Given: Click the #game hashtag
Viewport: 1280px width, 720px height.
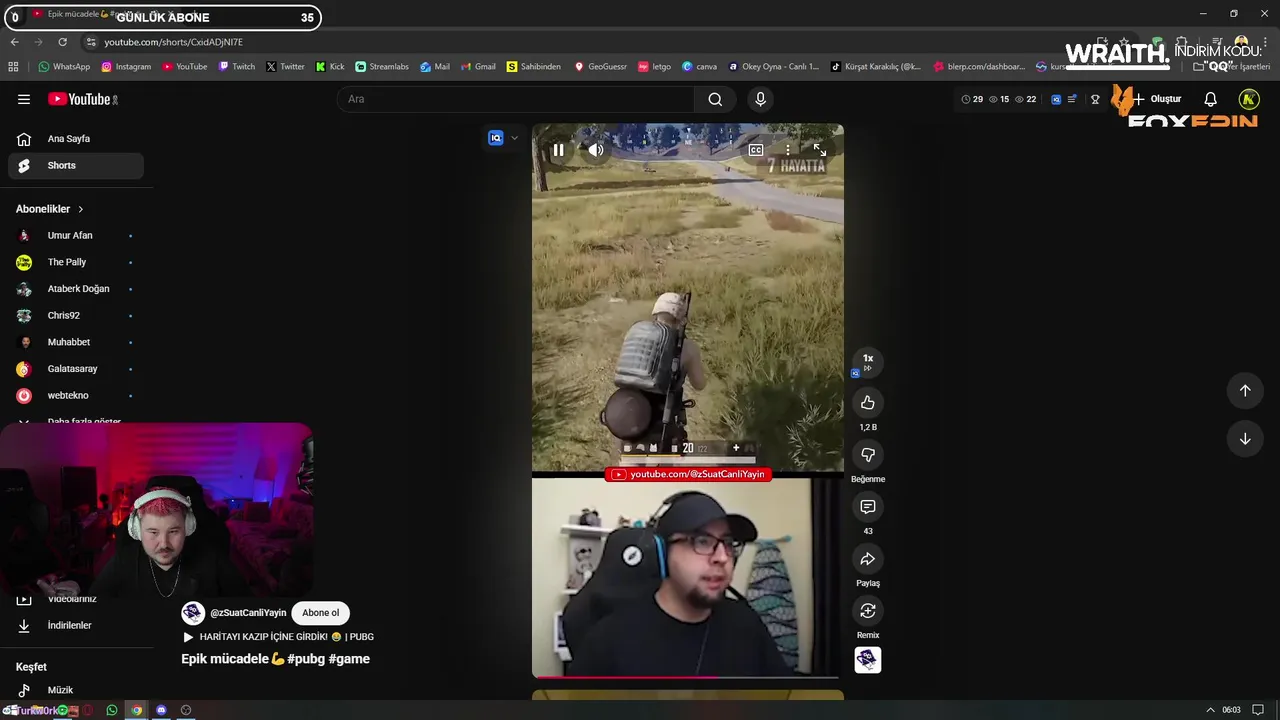Looking at the screenshot, I should [x=349, y=659].
